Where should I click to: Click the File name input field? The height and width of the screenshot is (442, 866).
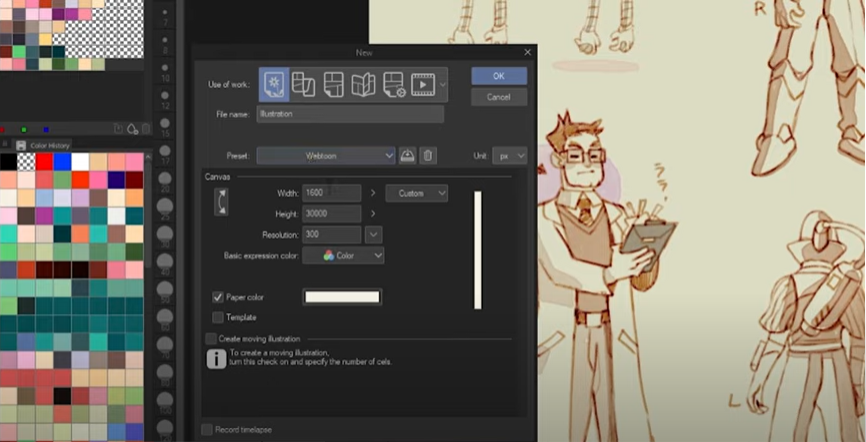coord(349,114)
